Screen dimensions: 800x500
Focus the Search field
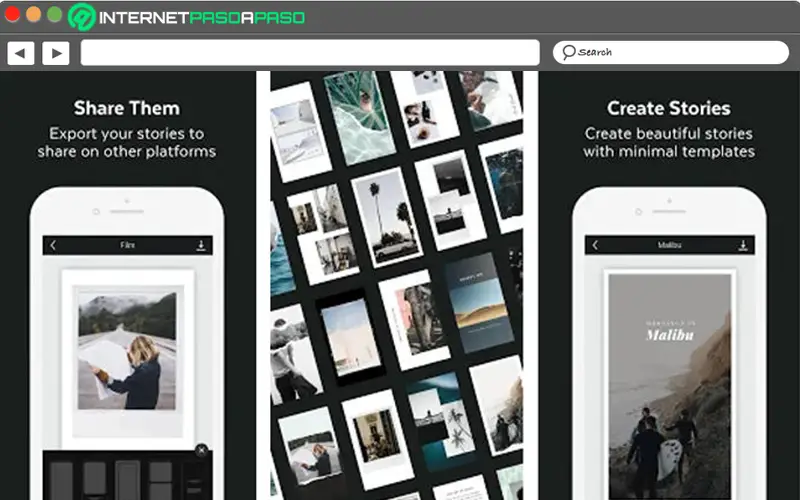click(671, 52)
